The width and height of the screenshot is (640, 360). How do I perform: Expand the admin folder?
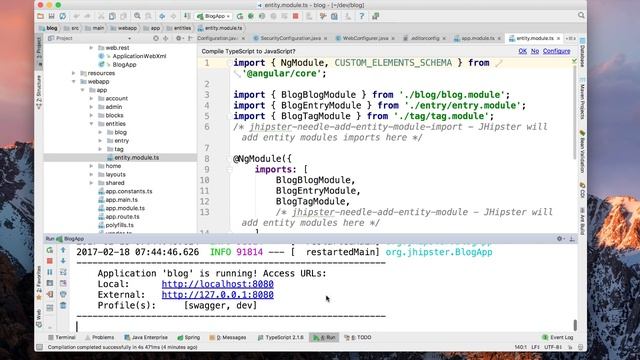coord(91,107)
